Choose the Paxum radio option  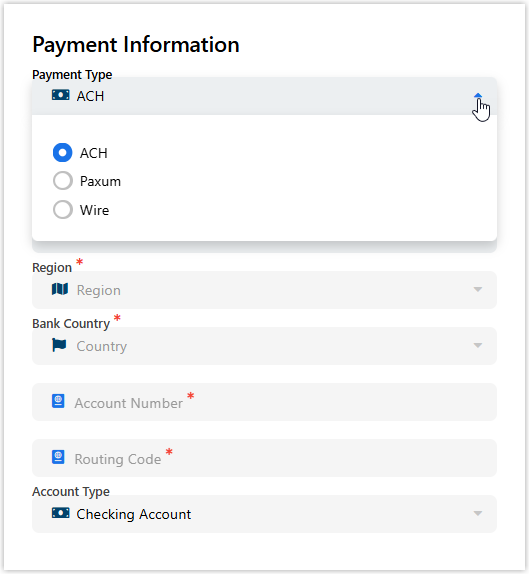[x=63, y=181]
